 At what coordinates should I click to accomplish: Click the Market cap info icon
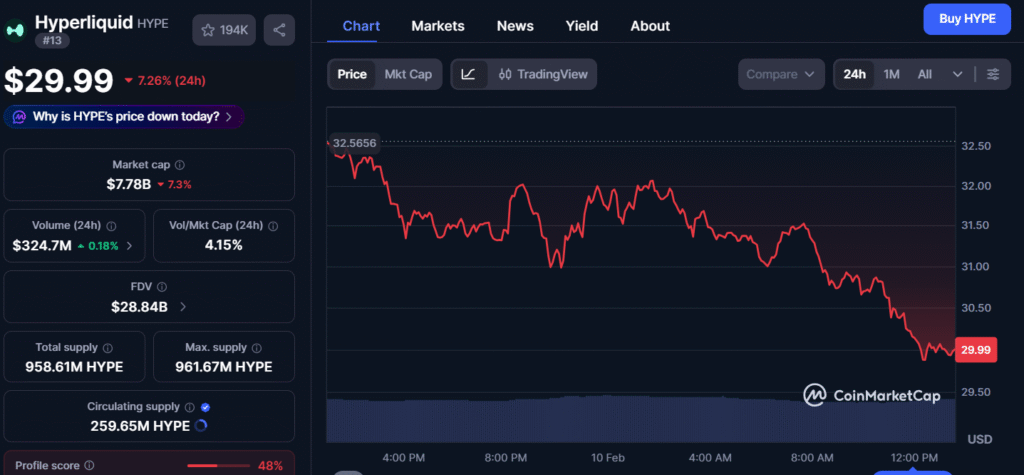click(179, 165)
